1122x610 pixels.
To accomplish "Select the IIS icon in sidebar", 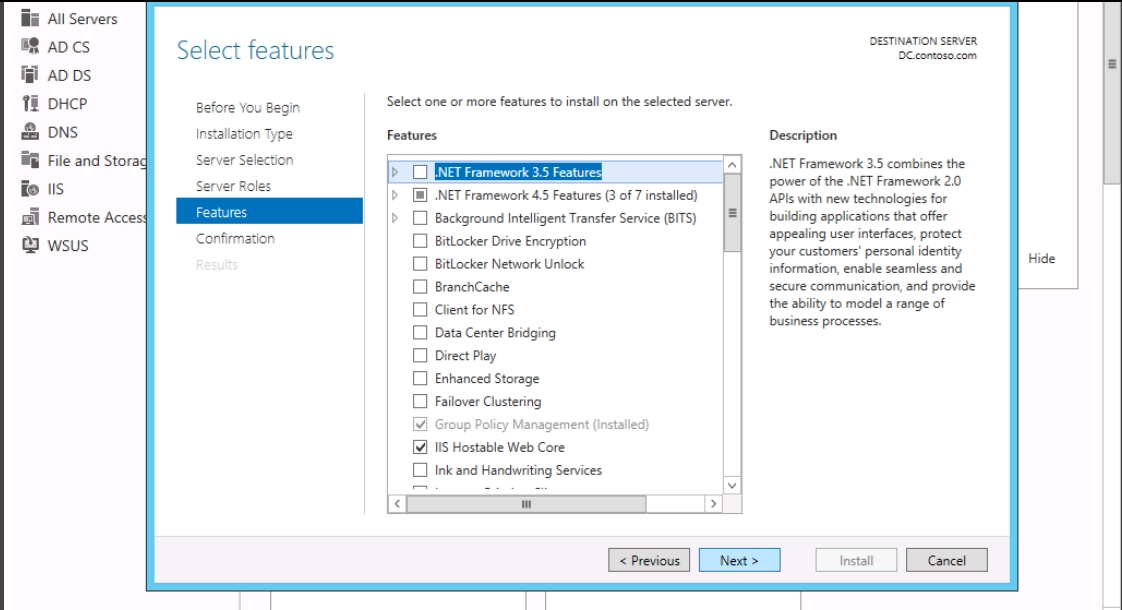I will tap(30, 188).
